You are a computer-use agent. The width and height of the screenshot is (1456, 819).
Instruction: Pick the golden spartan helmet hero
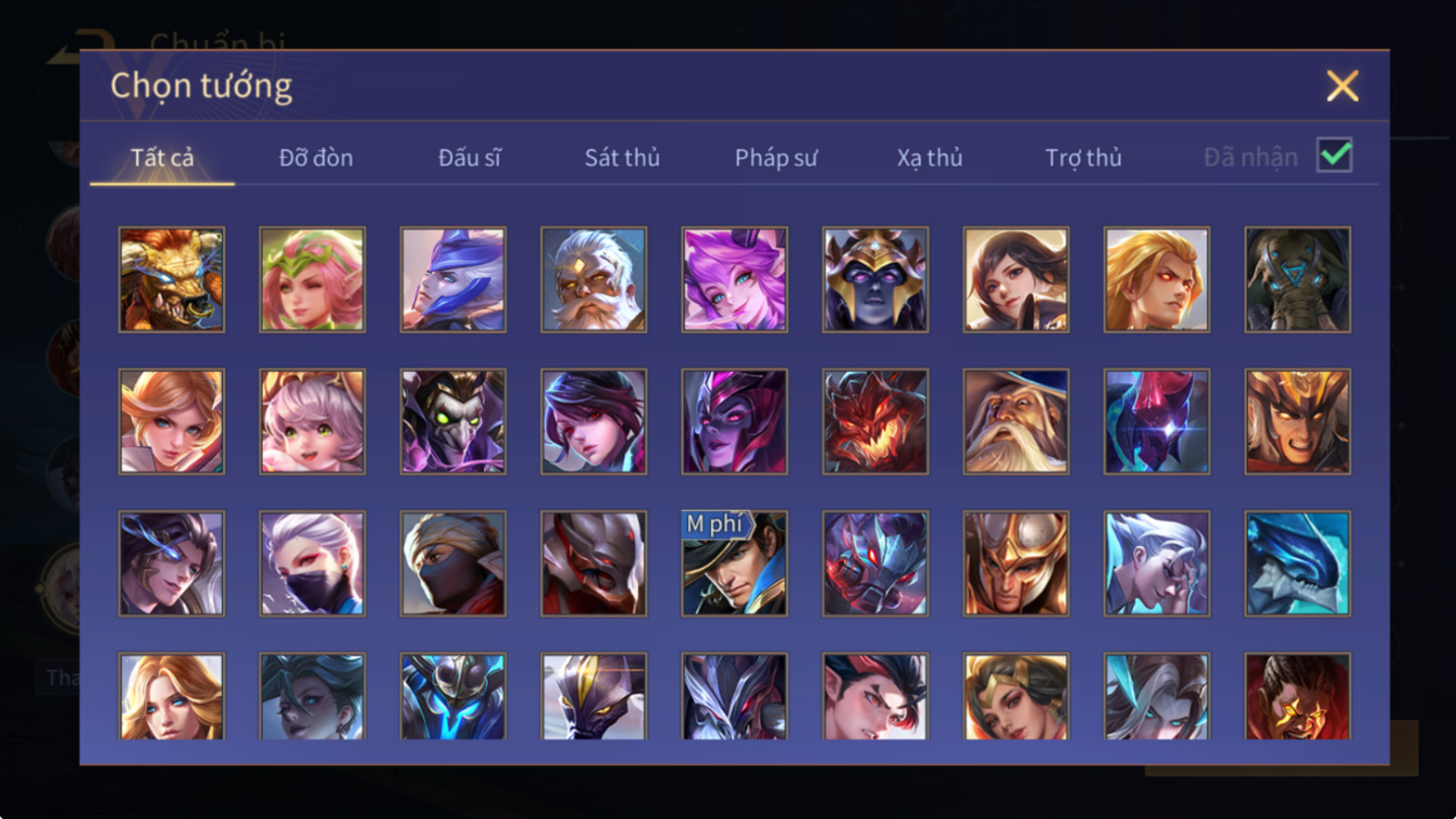[1016, 564]
